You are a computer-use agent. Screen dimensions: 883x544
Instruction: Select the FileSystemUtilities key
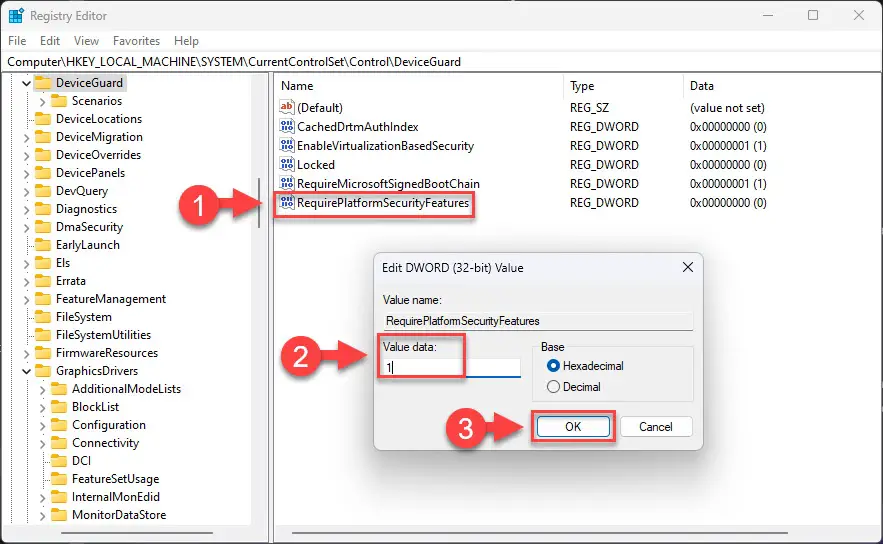click(103, 335)
